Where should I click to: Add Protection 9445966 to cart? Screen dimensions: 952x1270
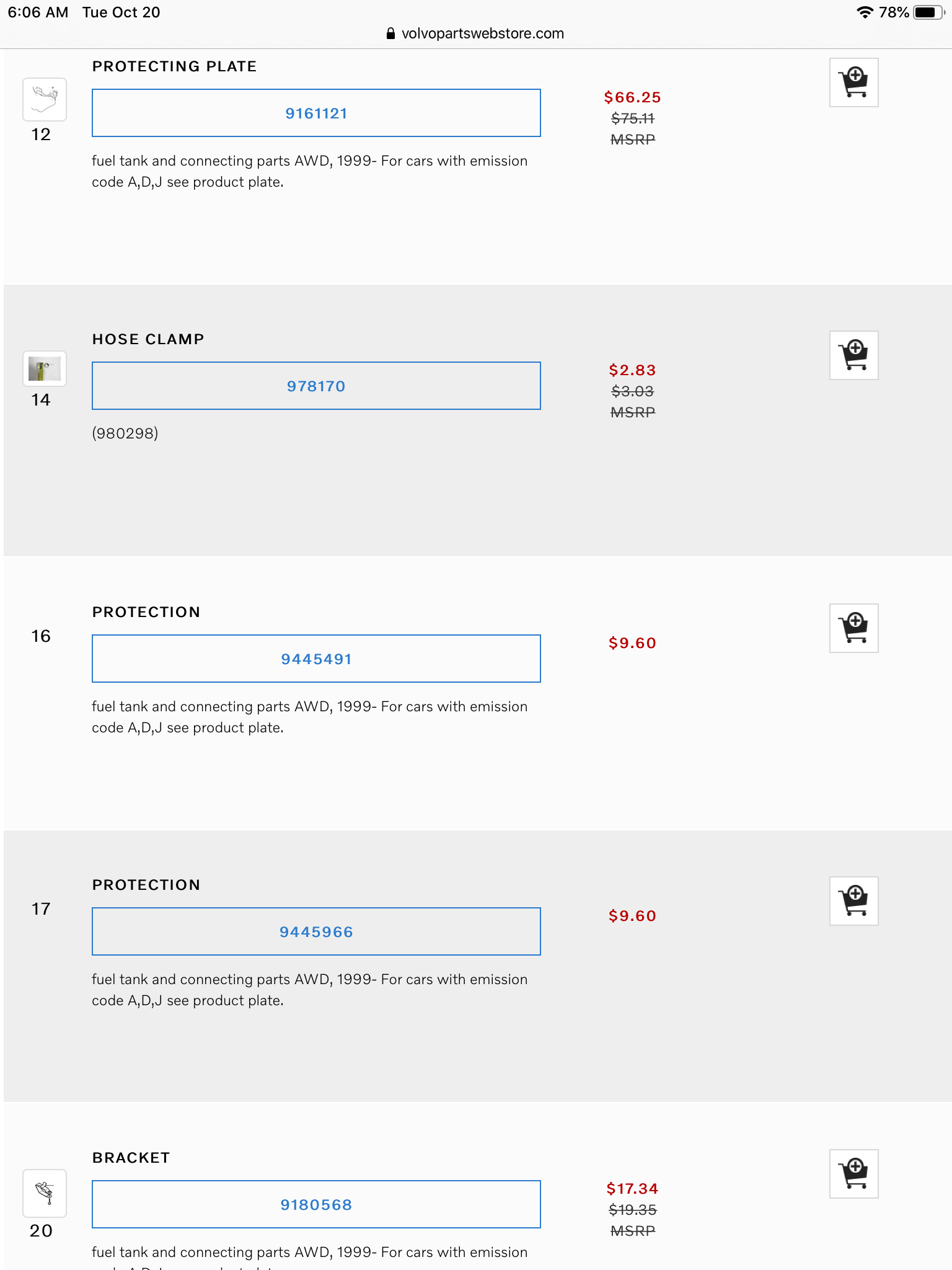853,901
